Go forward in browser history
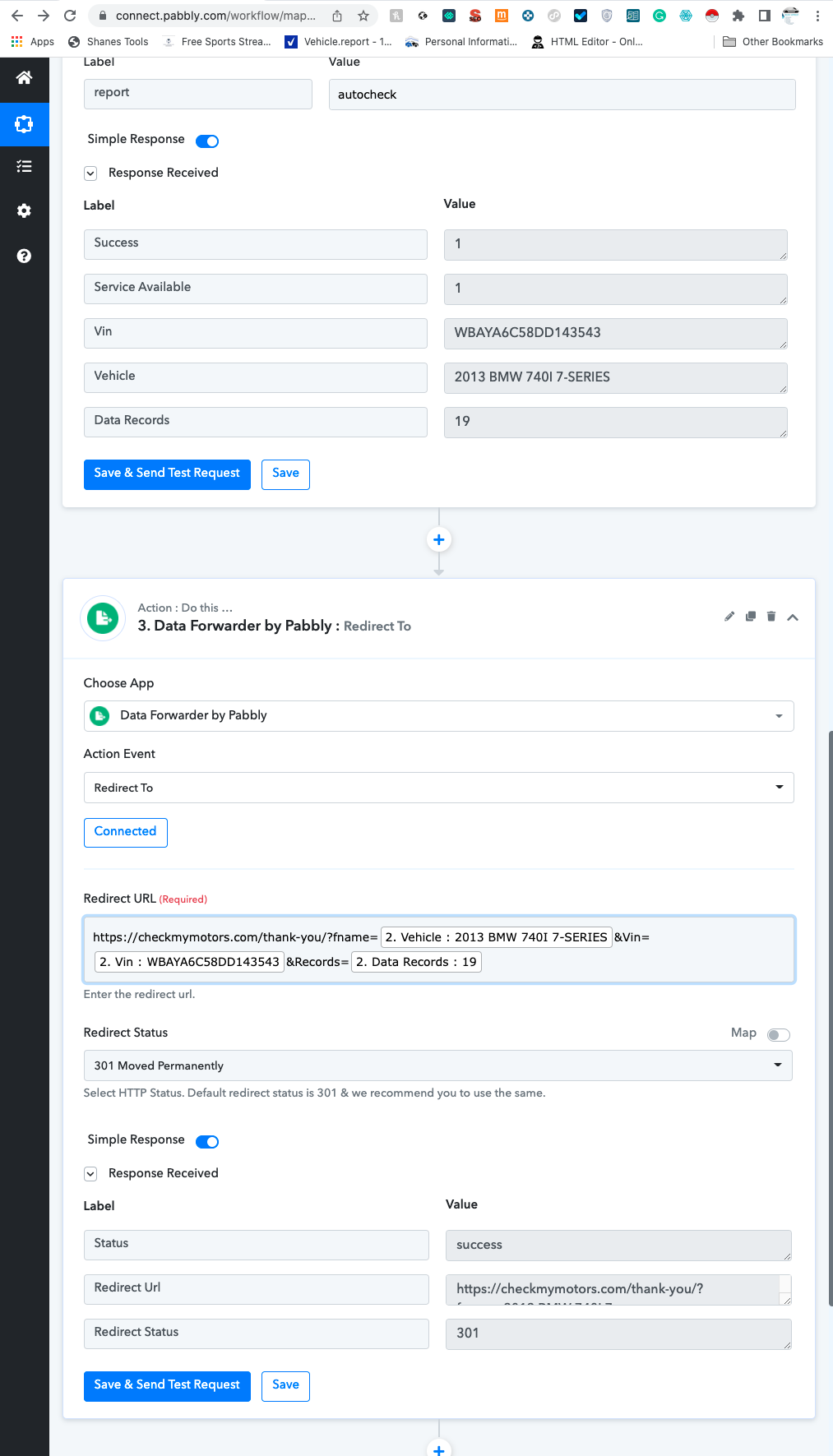The height and width of the screenshot is (1456, 833). [x=44, y=16]
